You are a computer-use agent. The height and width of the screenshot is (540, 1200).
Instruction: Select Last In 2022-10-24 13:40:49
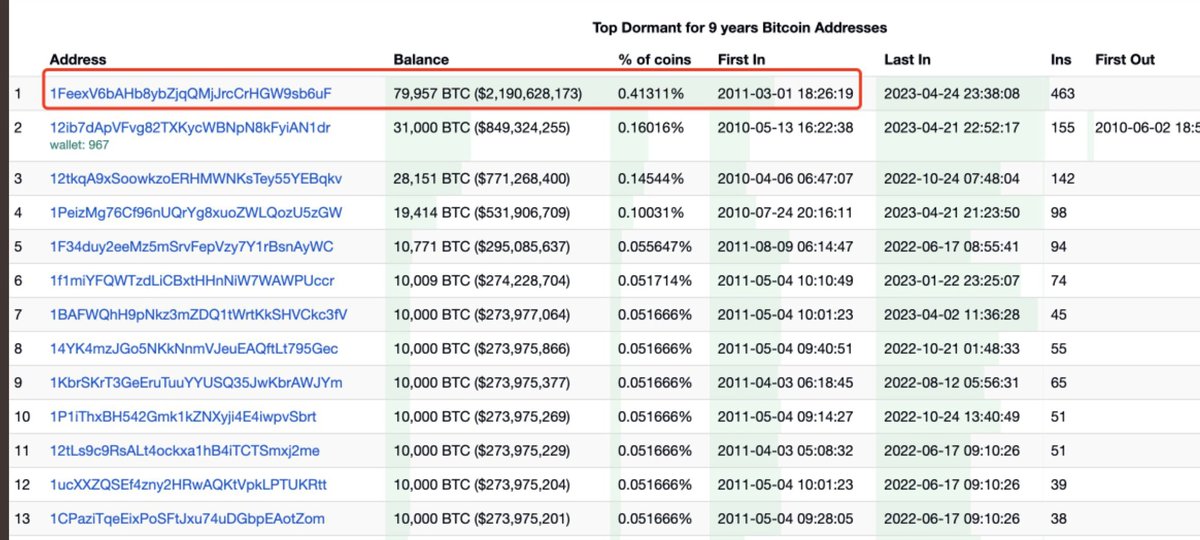point(952,417)
